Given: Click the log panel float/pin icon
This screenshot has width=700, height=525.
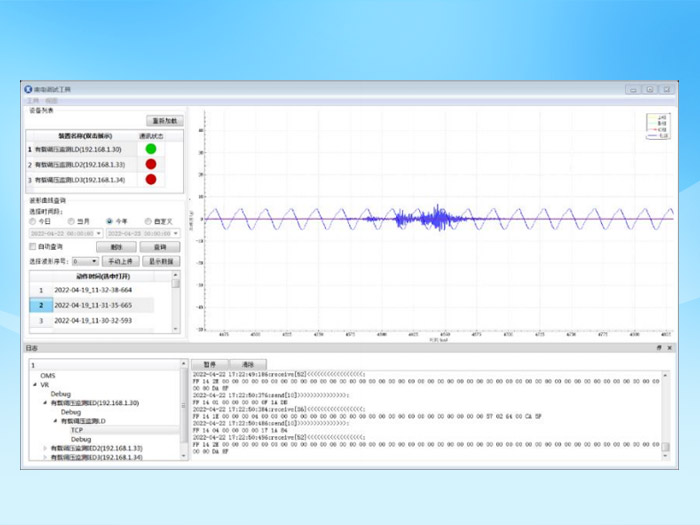Looking at the screenshot, I should (659, 348).
